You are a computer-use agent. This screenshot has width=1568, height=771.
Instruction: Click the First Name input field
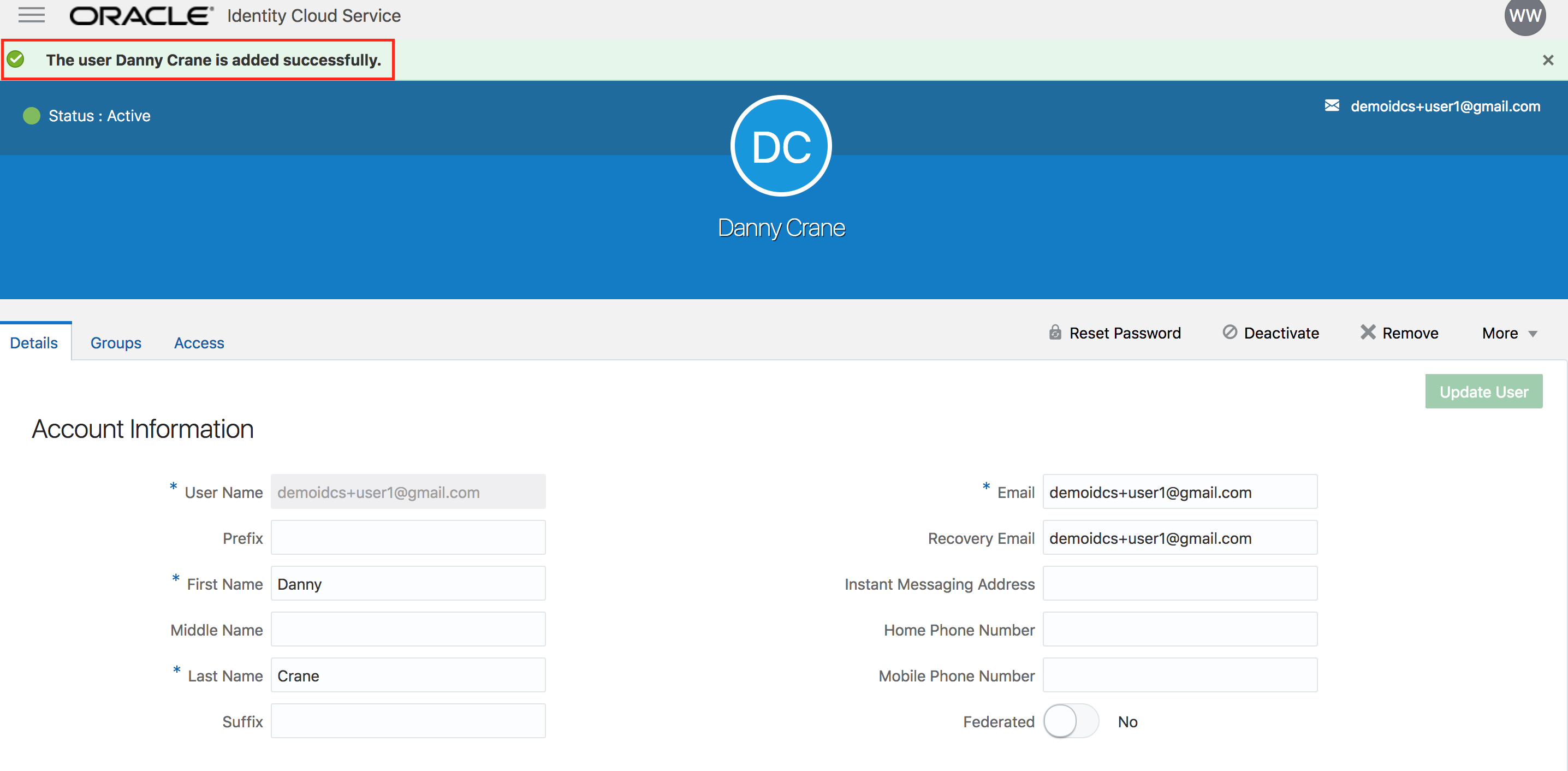(408, 583)
